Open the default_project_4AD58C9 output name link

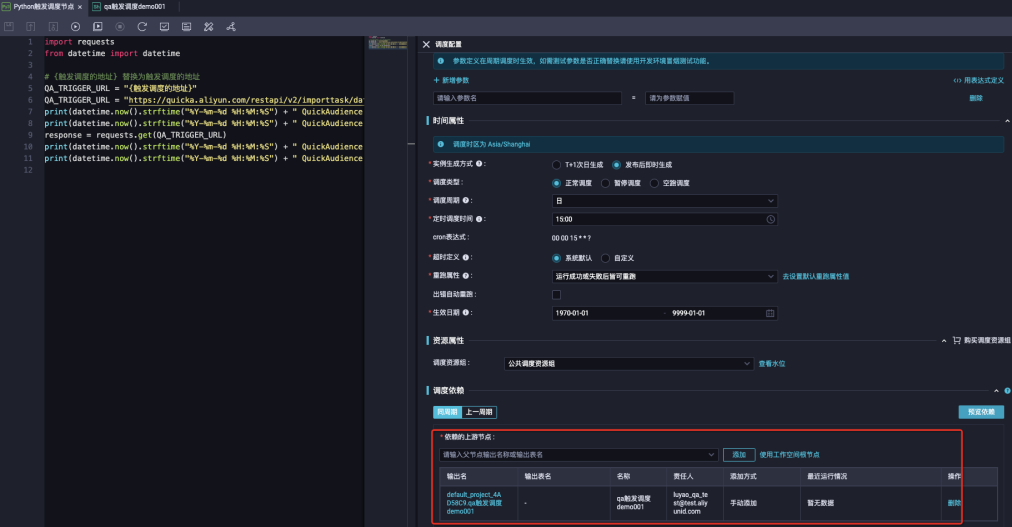tap(474, 503)
